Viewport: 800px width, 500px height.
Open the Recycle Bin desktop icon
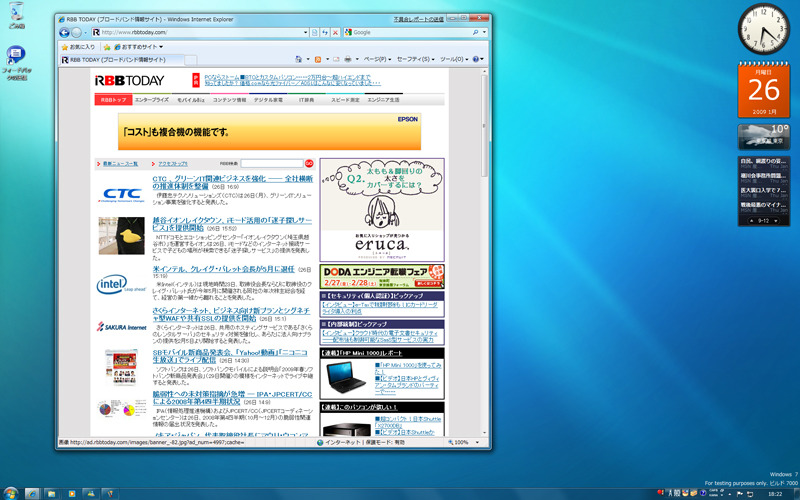pyautogui.click(x=16, y=15)
